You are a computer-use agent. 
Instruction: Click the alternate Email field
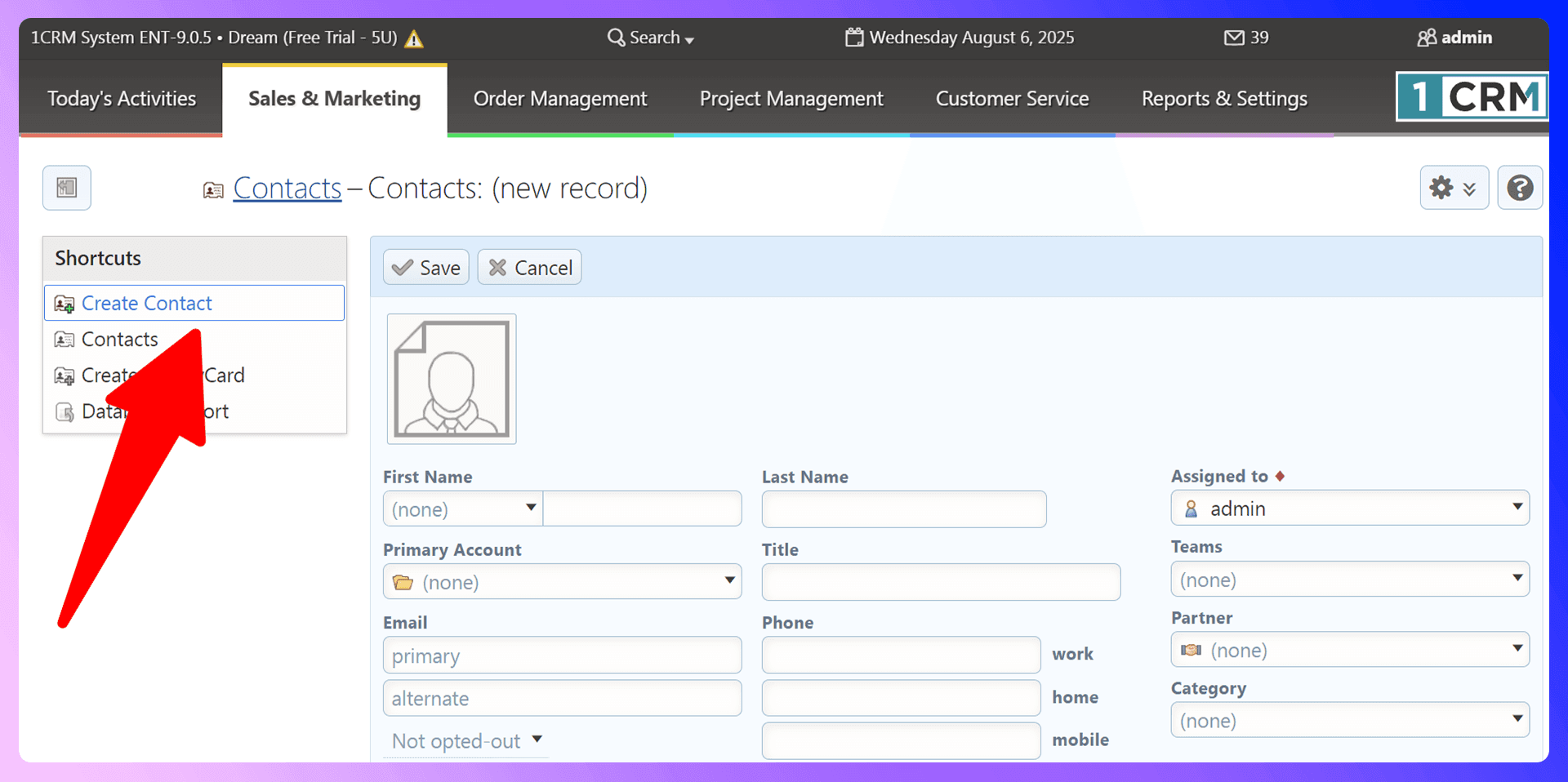point(563,698)
